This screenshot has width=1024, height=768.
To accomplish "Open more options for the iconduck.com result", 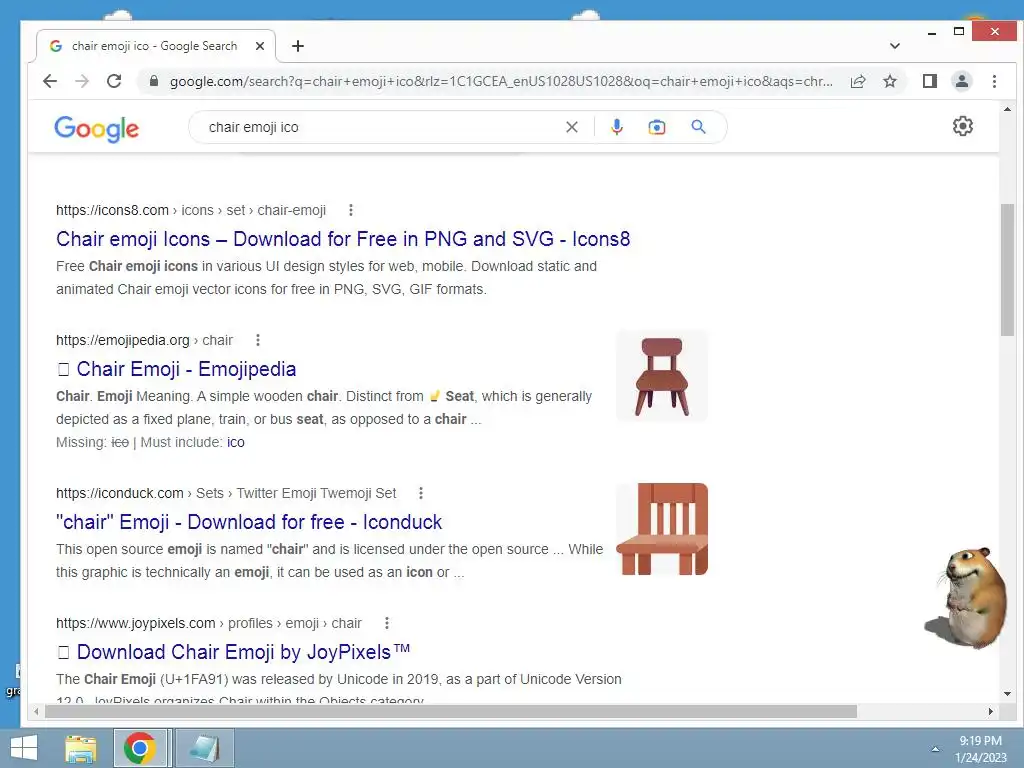I will coord(421,493).
